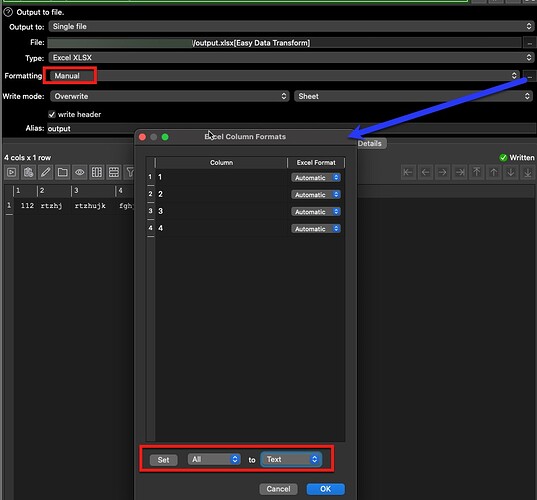Select row 1 in the dialog table

point(150,177)
